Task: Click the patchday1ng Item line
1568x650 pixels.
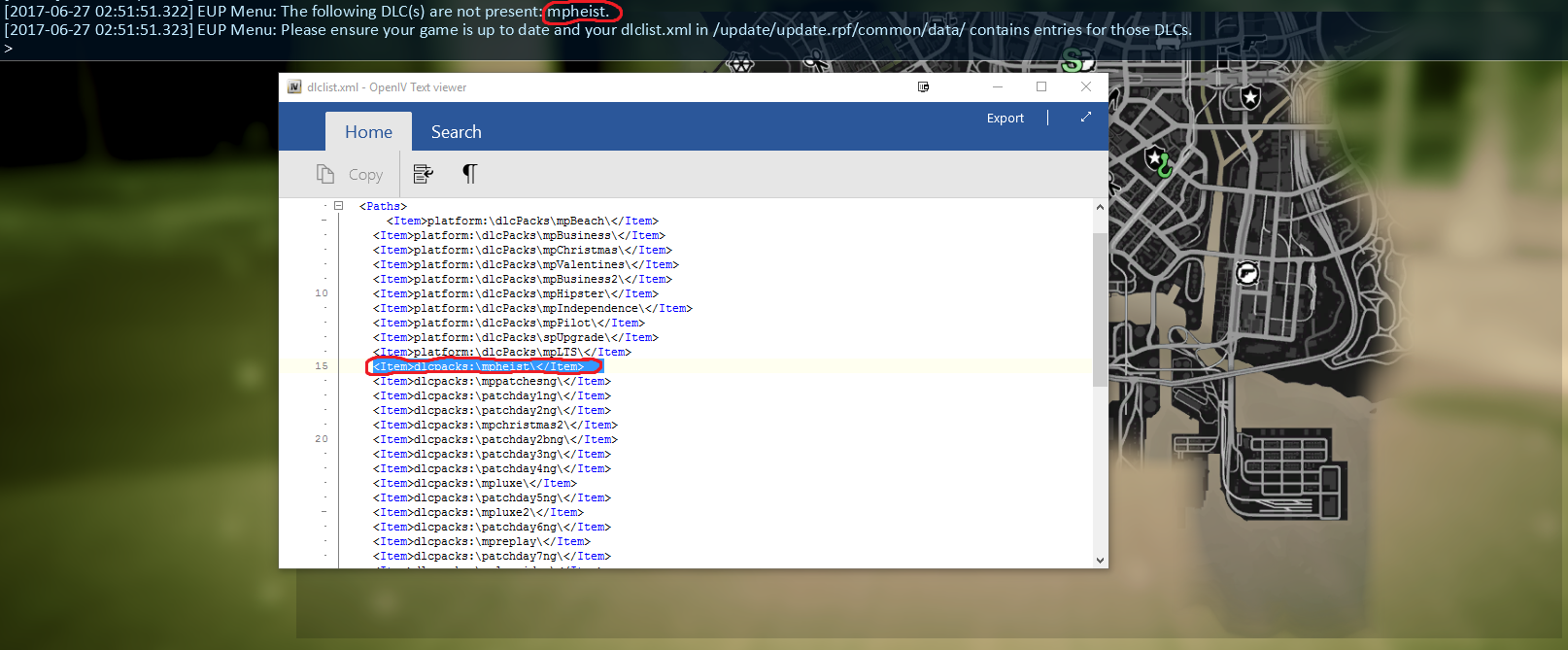Action: click(492, 395)
